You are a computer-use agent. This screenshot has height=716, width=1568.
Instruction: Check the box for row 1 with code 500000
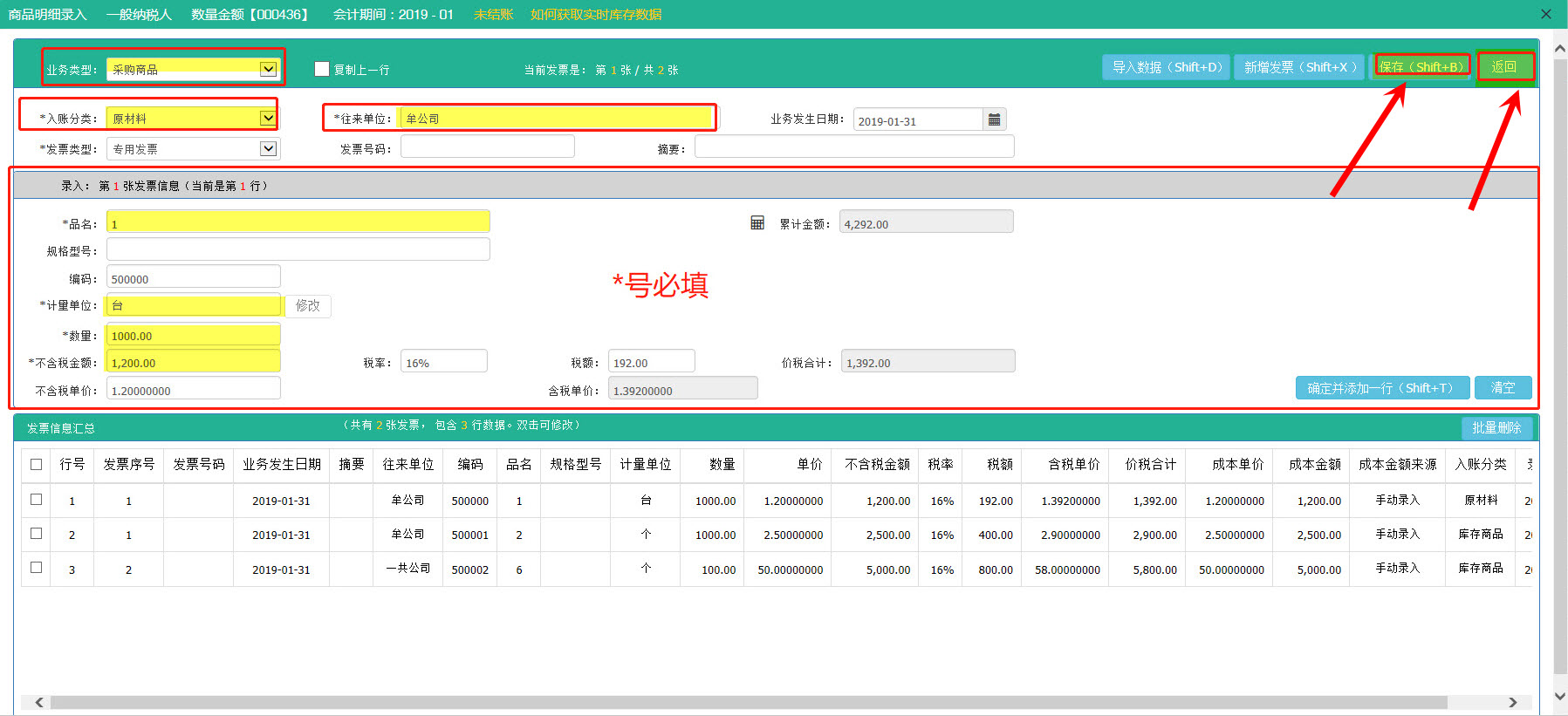coord(37,500)
